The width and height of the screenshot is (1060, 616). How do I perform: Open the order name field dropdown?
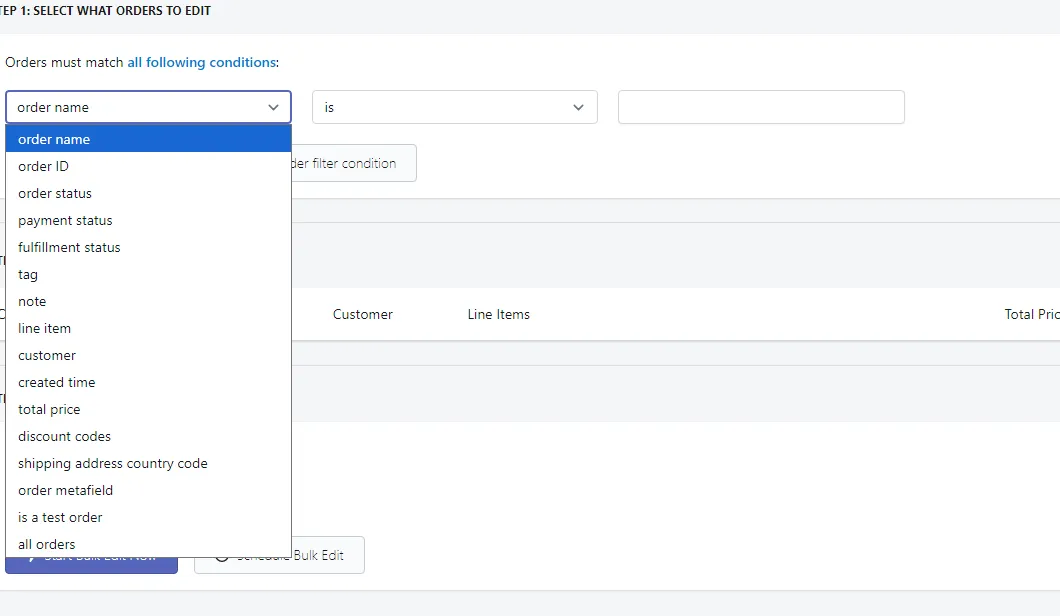(148, 107)
